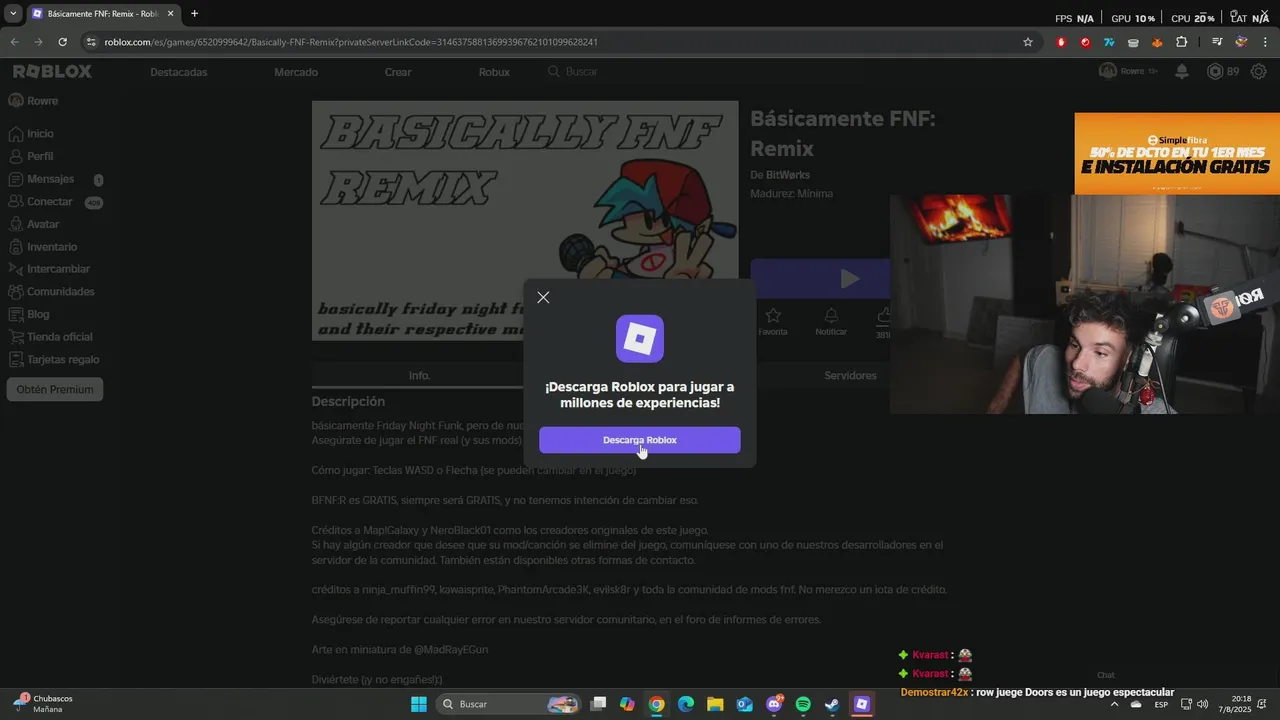The width and height of the screenshot is (1280, 720).
Task: Open the browser extensions puzzle icon
Action: [1181, 42]
